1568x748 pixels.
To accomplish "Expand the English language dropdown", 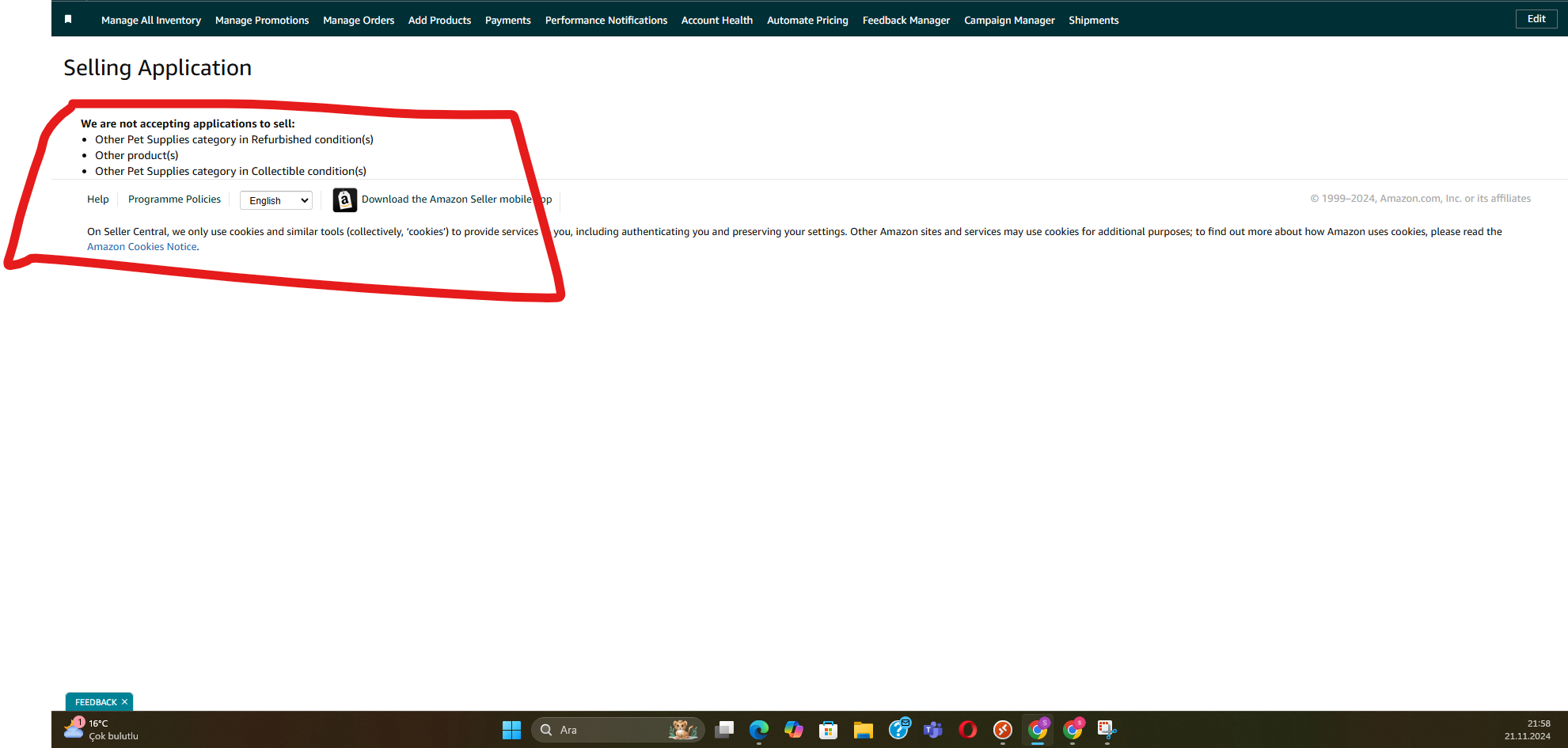I will click(x=276, y=200).
